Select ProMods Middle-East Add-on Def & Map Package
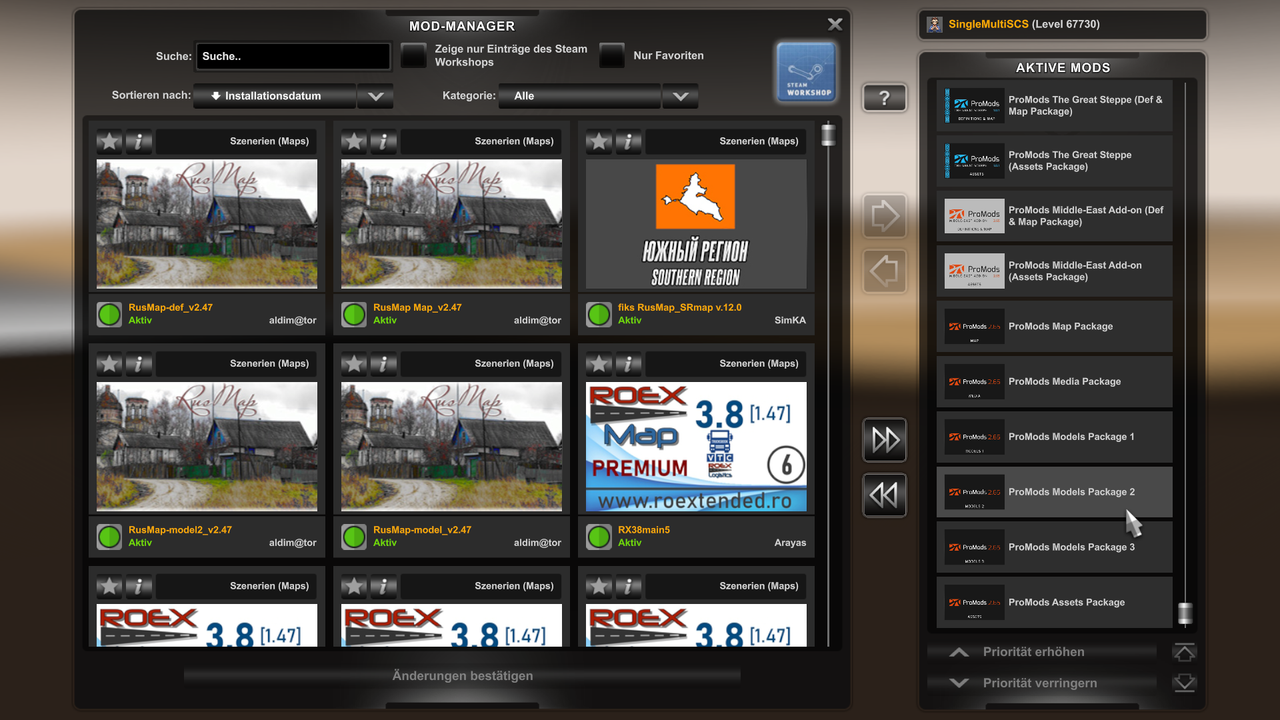The width and height of the screenshot is (1280, 720). point(1054,216)
